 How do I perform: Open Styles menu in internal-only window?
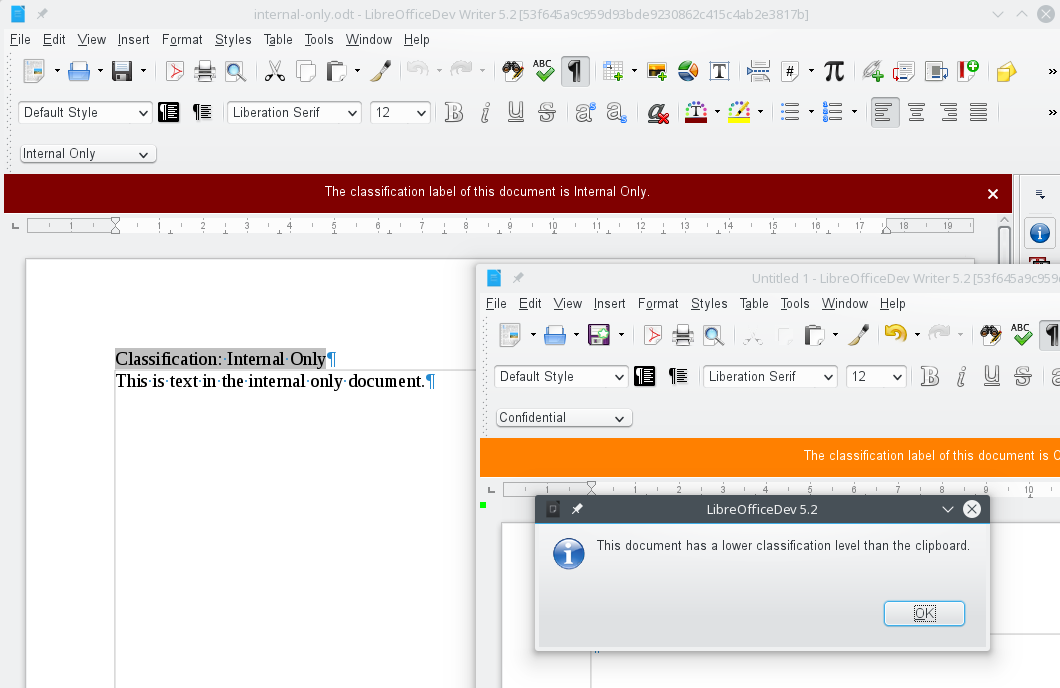point(233,40)
